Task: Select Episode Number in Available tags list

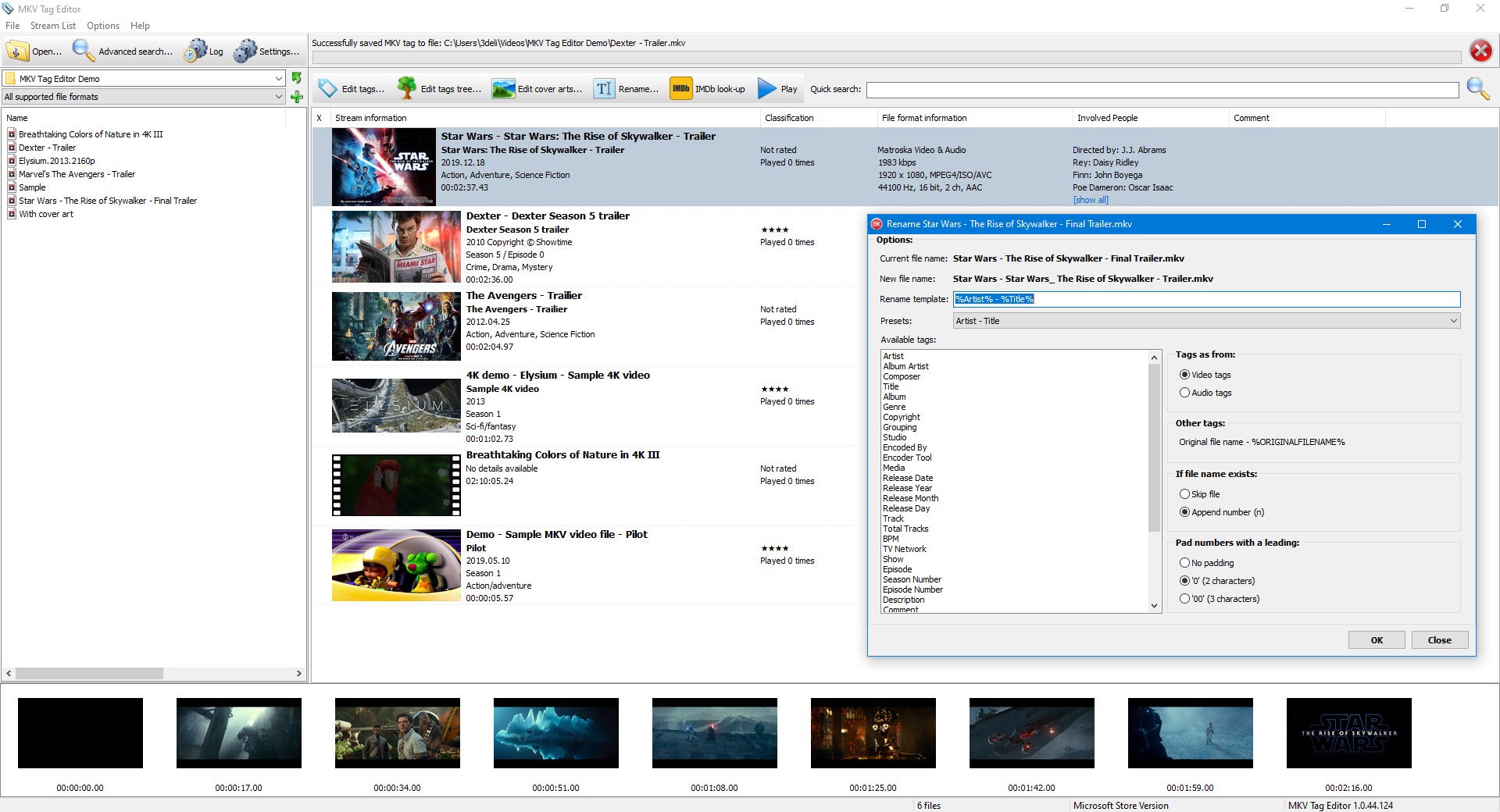Action: click(x=912, y=589)
